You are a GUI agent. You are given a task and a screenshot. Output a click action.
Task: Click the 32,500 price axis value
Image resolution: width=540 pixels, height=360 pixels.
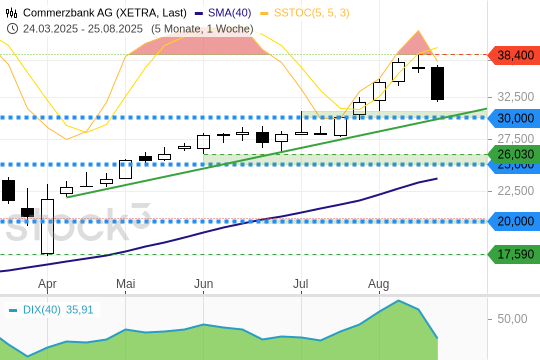point(516,97)
